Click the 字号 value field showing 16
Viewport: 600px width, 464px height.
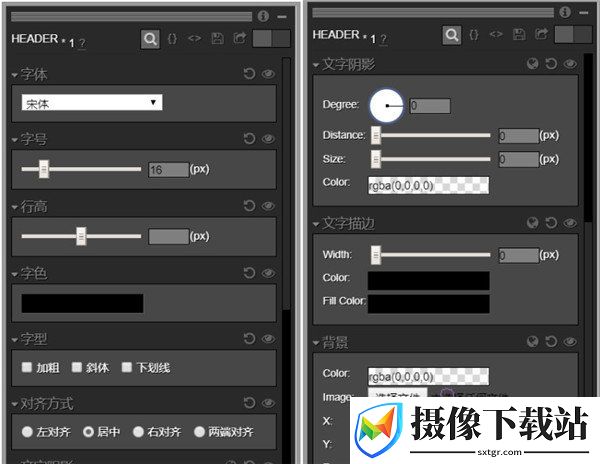tap(169, 169)
